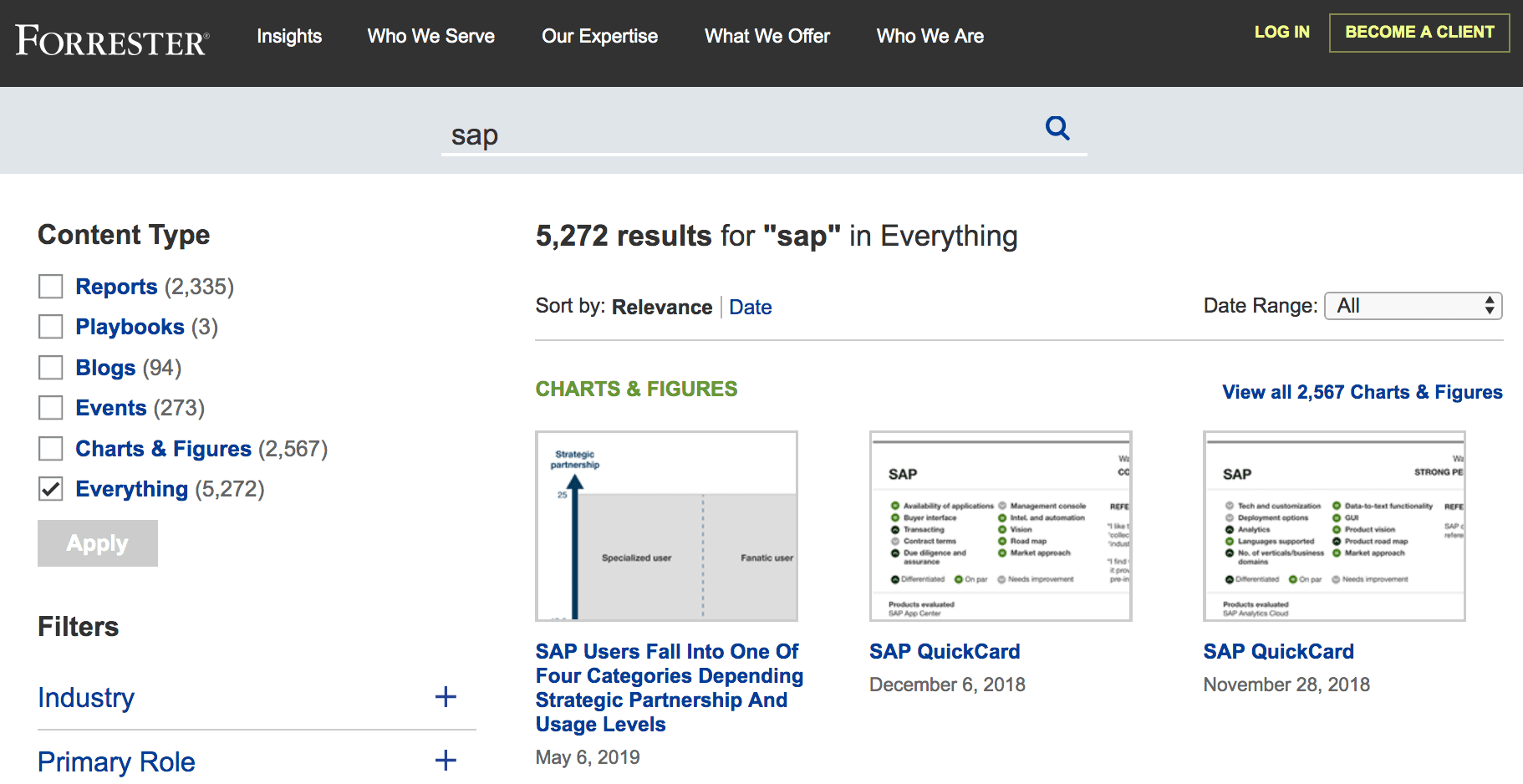Check the Charts & Figures box

click(51, 449)
